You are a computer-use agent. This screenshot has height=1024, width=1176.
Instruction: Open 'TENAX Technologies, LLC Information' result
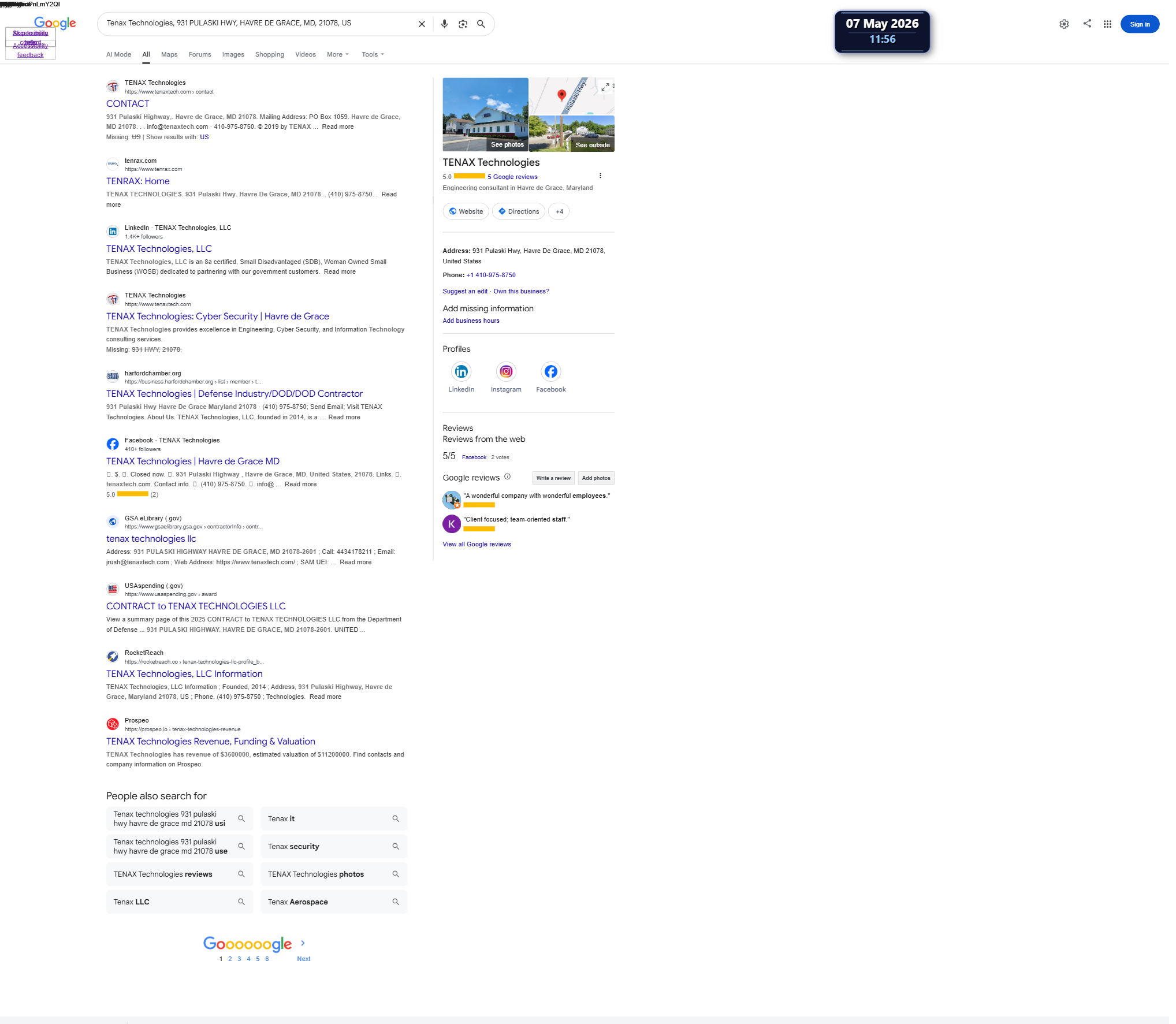tap(184, 674)
